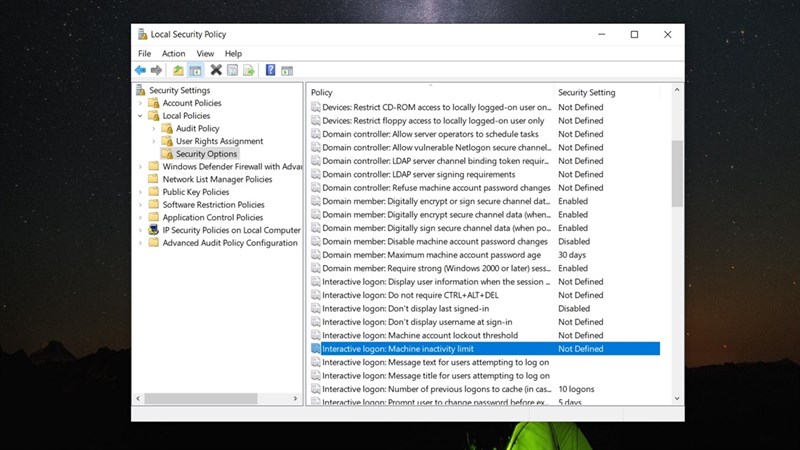The image size is (800, 450).
Task: Select 'Interactive logon: Message text for users' row
Action: click(x=485, y=362)
